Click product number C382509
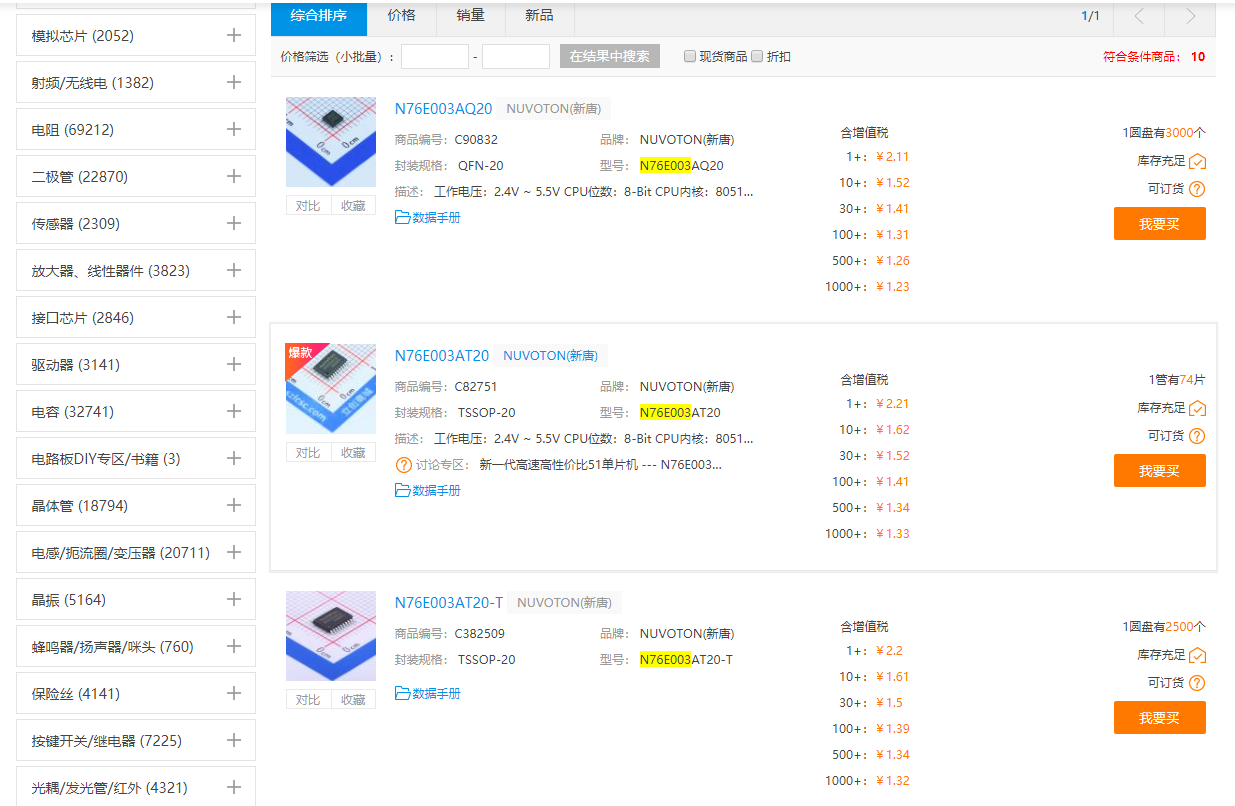Screen dimensions: 1235x806 (x=480, y=633)
